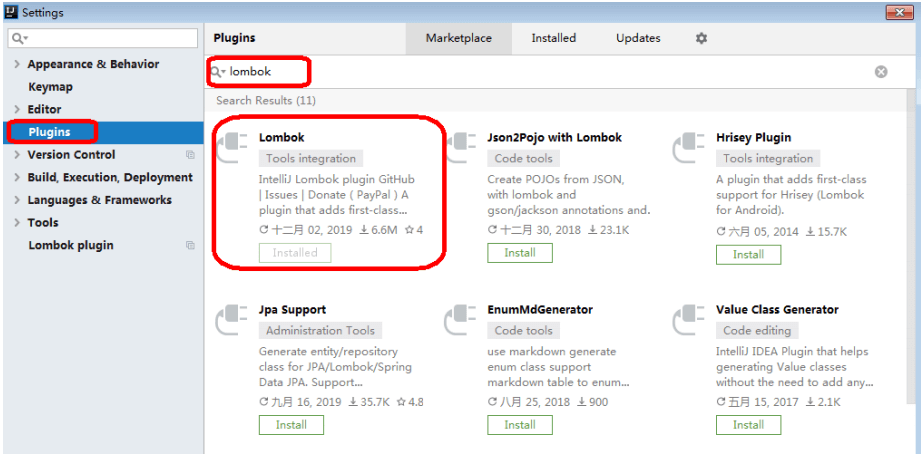Click the Value Class Generator plugin icon
The image size is (921, 454).
(x=690, y=320)
